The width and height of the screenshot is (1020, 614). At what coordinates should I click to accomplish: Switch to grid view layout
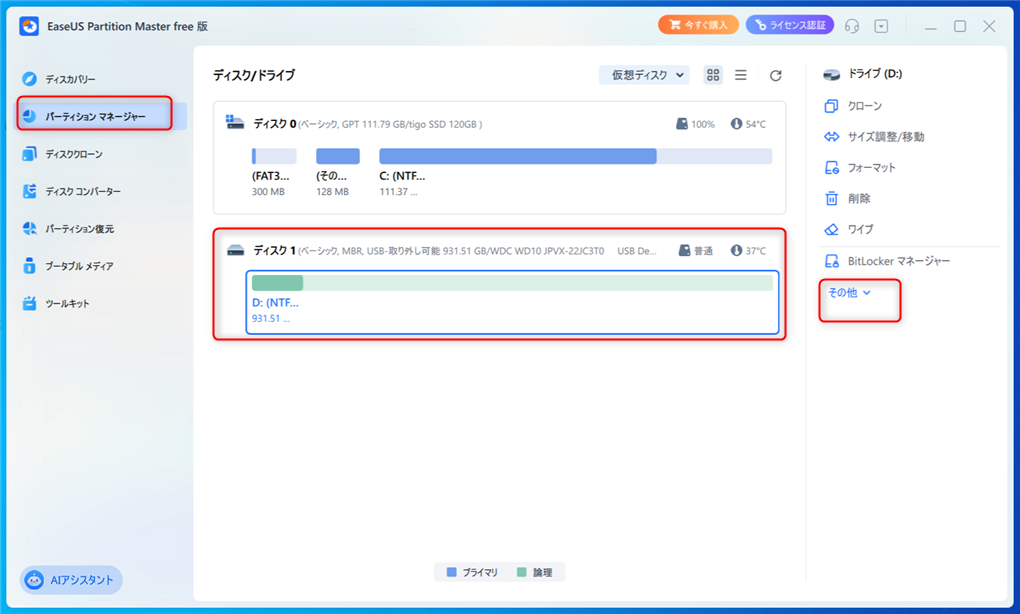click(713, 75)
